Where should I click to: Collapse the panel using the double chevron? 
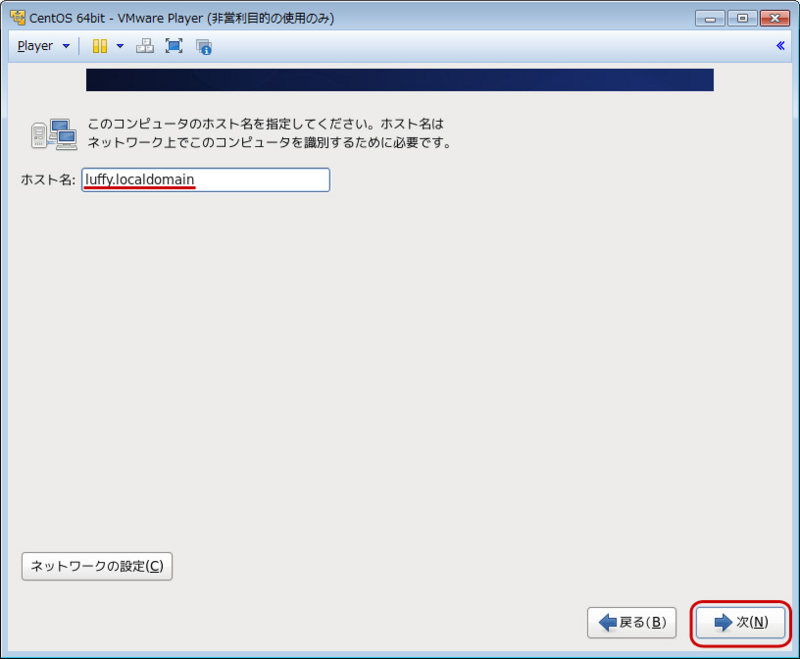click(780, 45)
